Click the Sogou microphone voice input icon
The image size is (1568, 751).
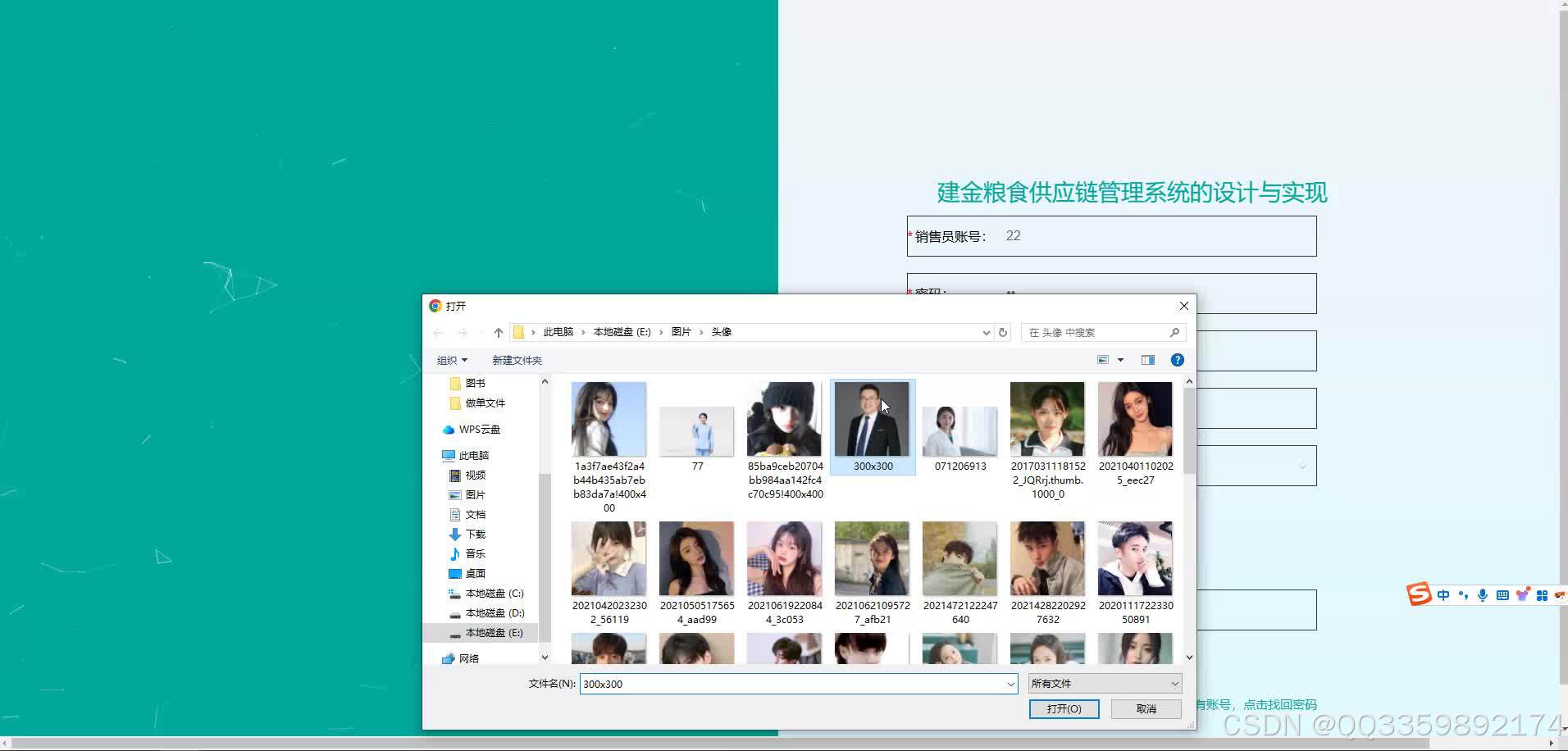[x=1483, y=595]
